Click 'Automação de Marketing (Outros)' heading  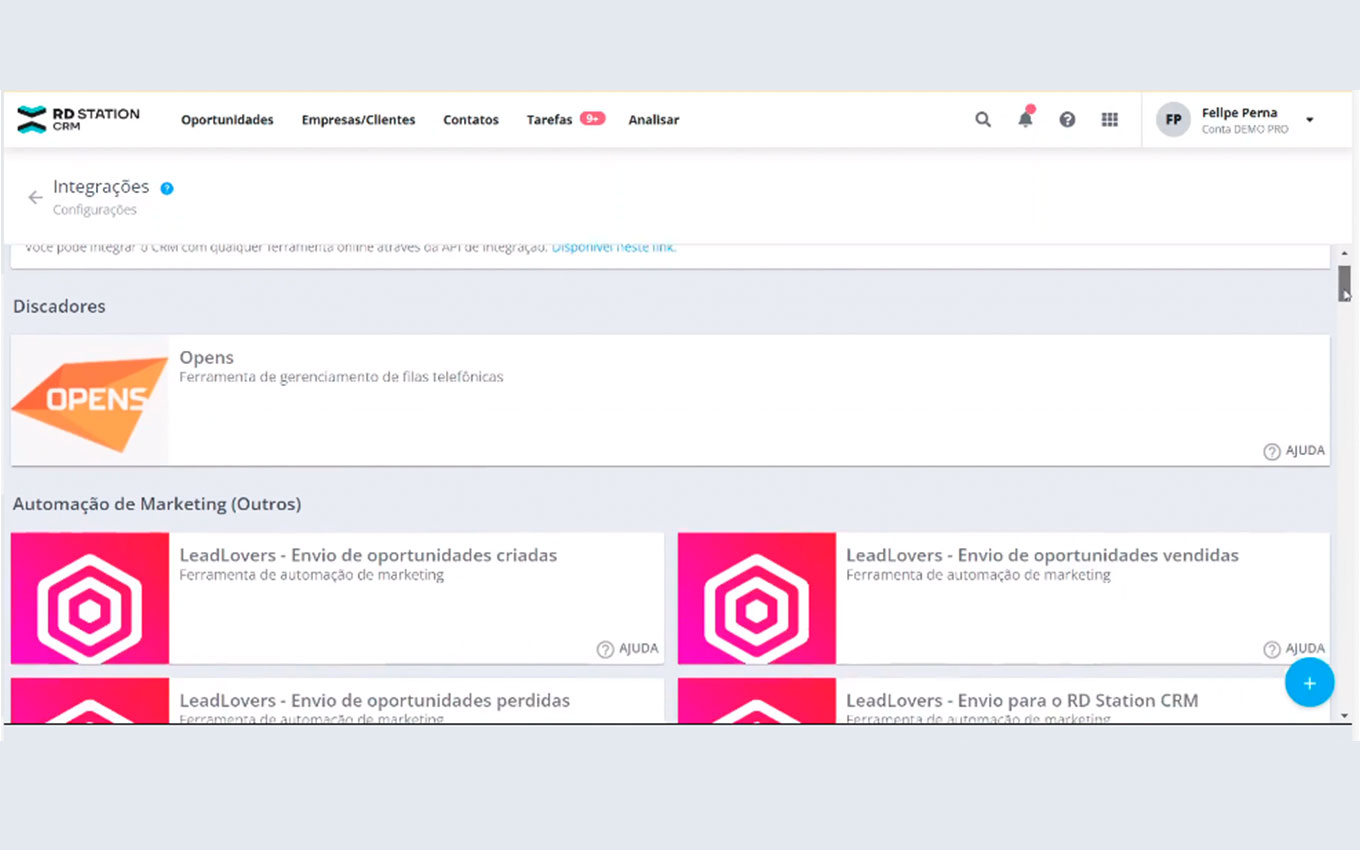(157, 504)
